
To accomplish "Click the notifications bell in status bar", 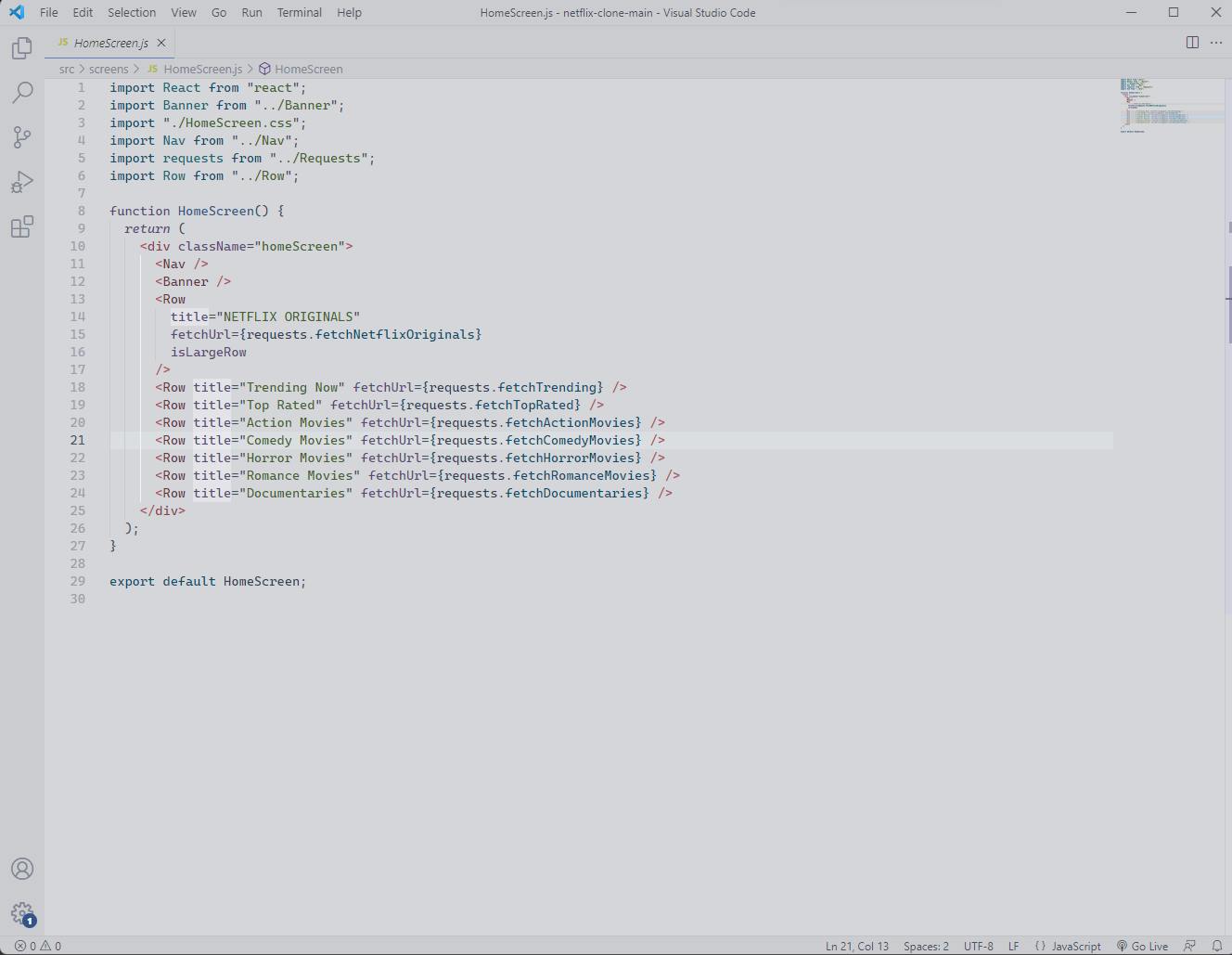I will (1216, 946).
